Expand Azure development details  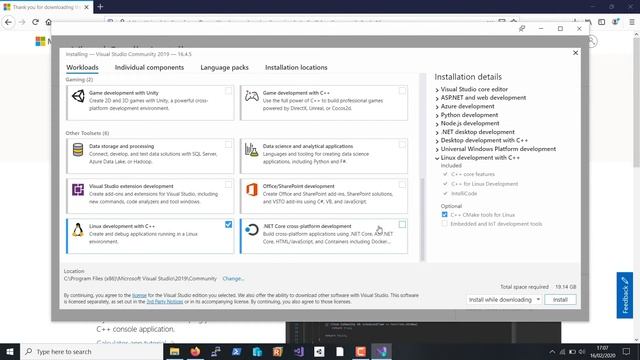pyautogui.click(x=437, y=107)
